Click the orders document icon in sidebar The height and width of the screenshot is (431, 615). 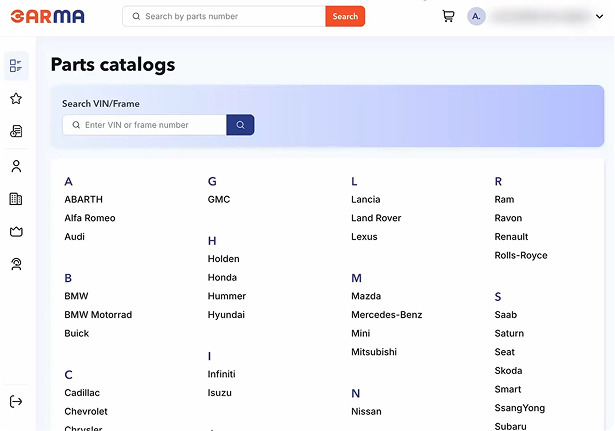[x=16, y=132]
